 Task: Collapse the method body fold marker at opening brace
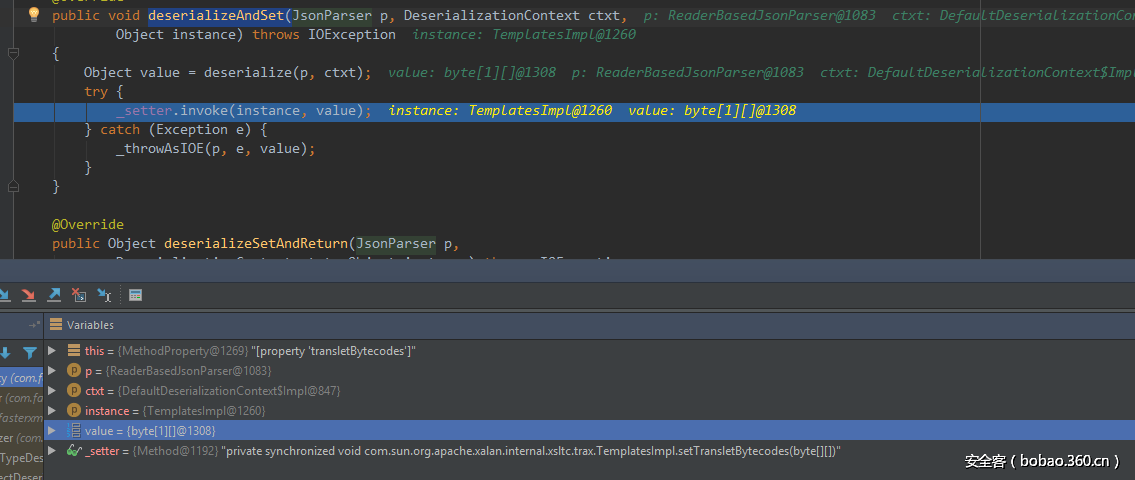coord(13,54)
